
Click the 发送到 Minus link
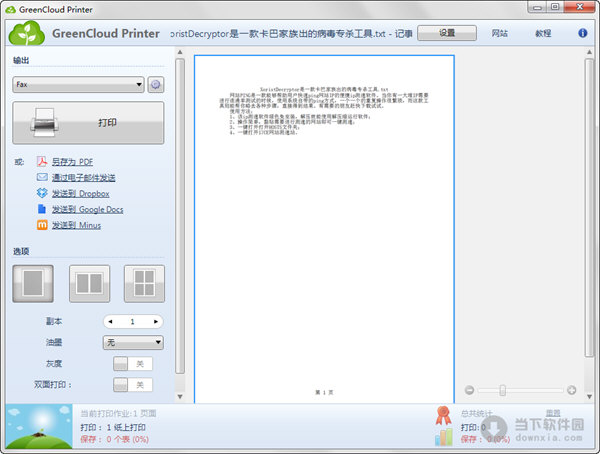click(77, 225)
